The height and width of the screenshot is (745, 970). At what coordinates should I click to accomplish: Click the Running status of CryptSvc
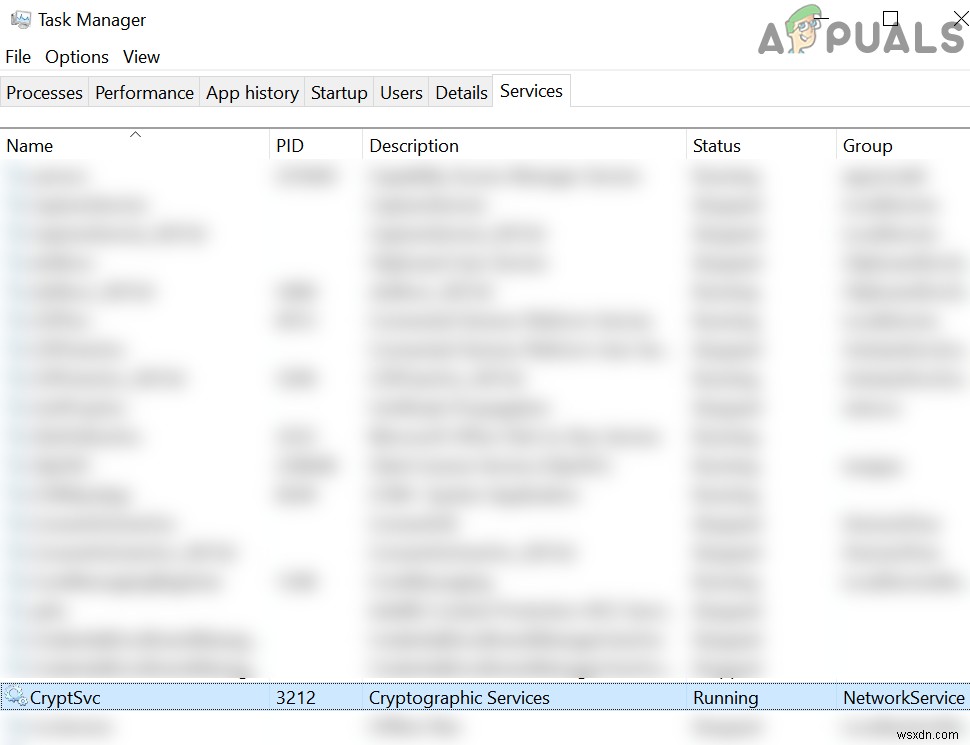tap(726, 697)
